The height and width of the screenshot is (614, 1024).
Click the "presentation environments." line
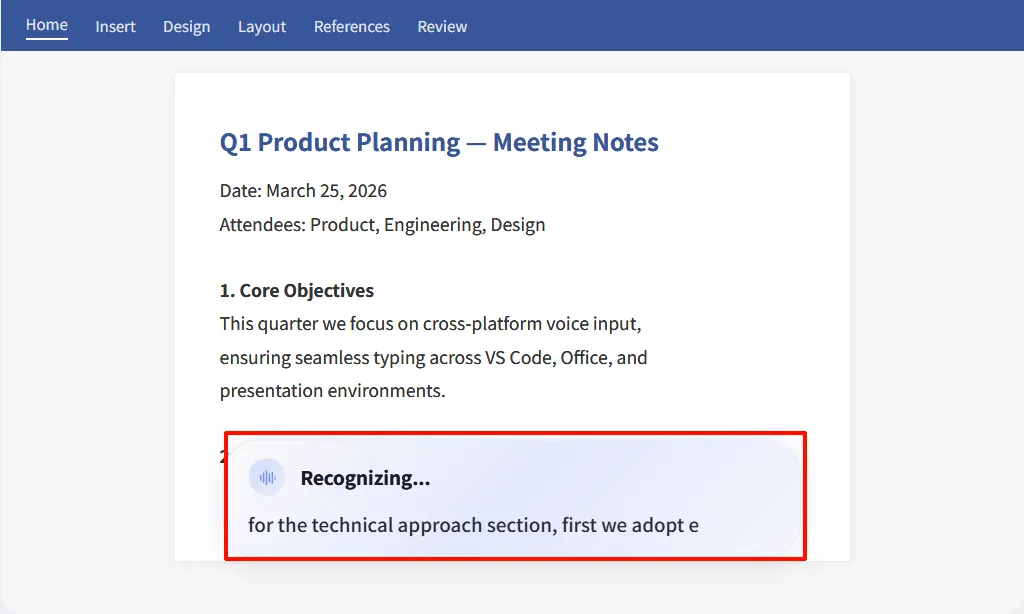332,390
